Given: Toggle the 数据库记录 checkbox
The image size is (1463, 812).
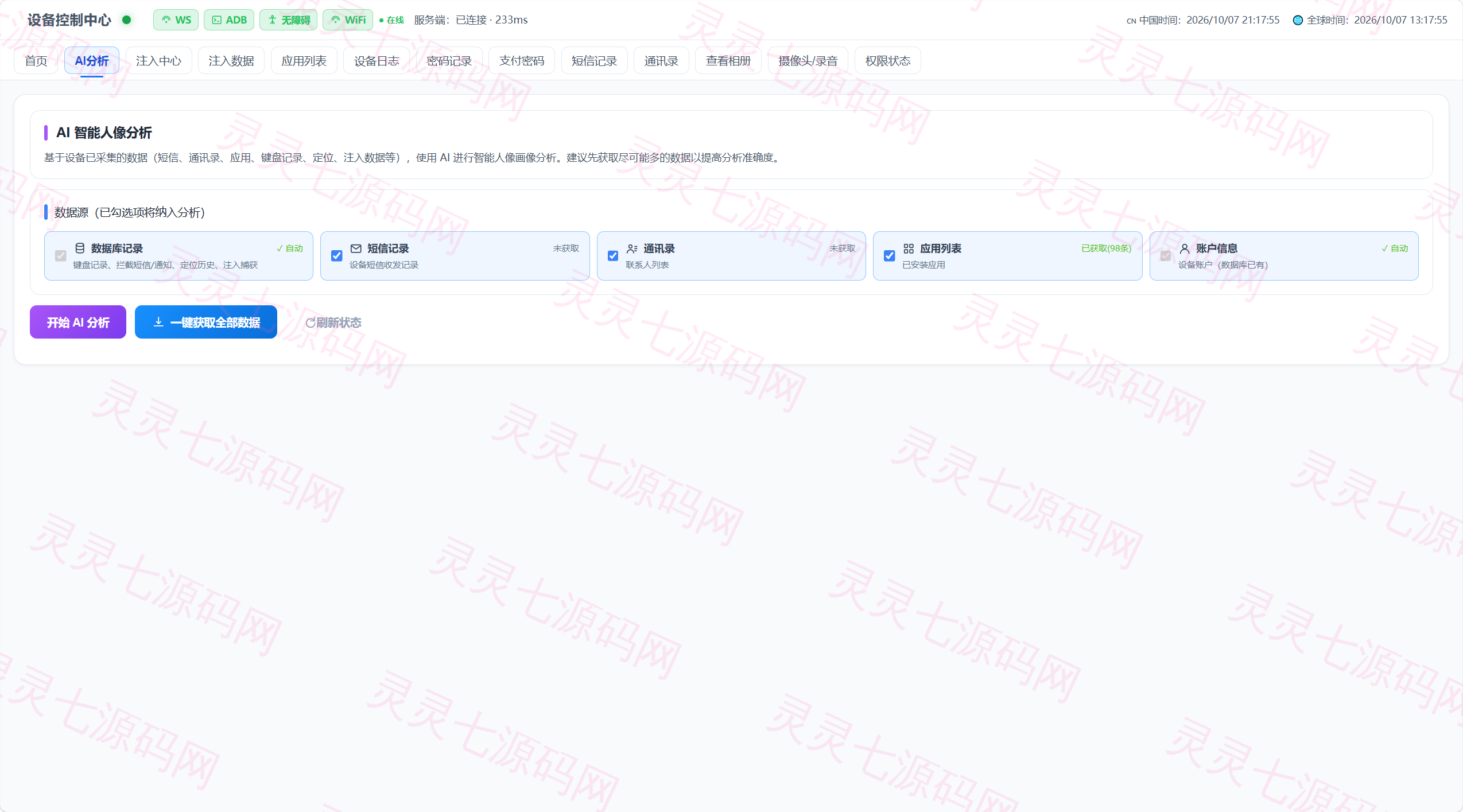Looking at the screenshot, I should [61, 256].
